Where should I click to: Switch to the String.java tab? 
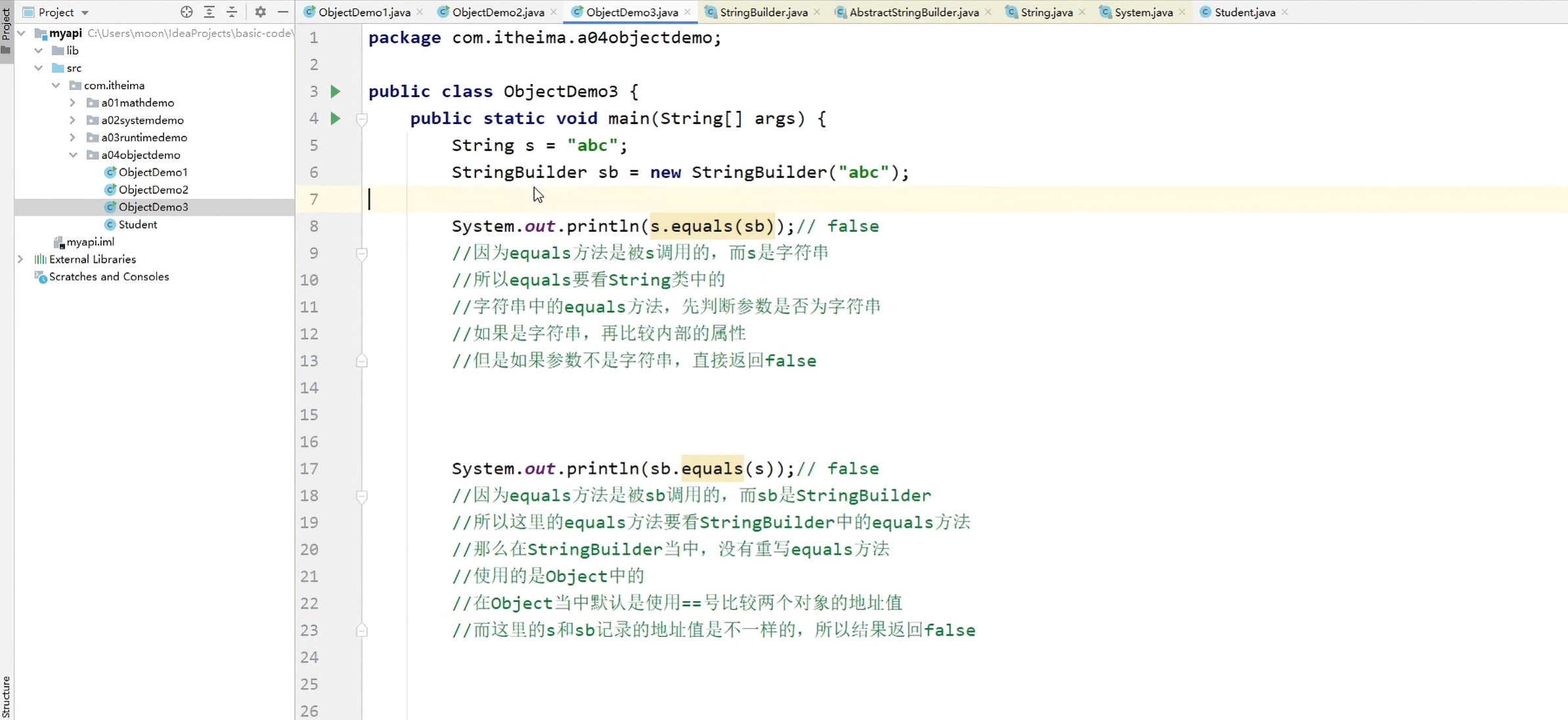1046,12
